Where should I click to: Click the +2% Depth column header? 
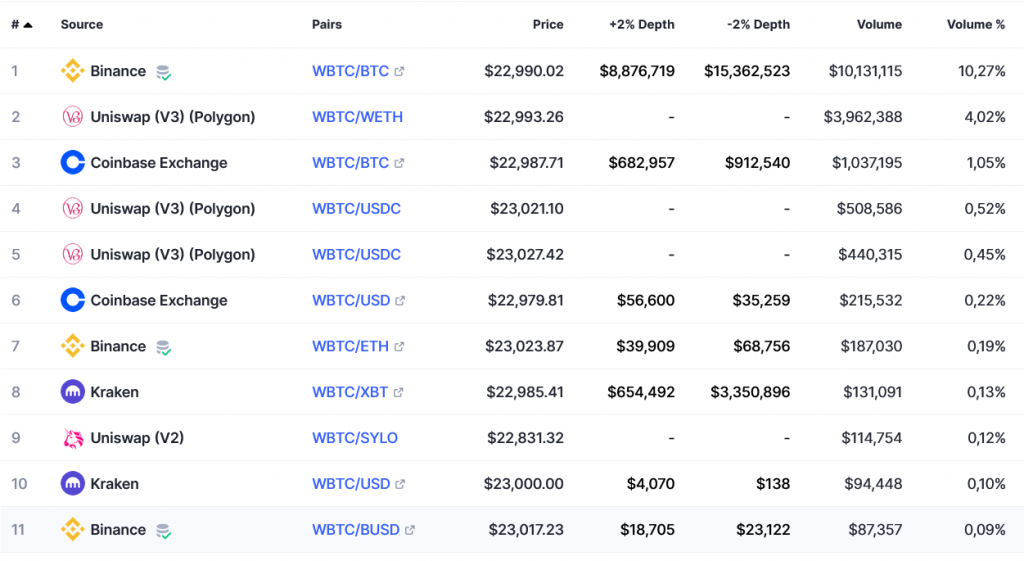point(641,25)
